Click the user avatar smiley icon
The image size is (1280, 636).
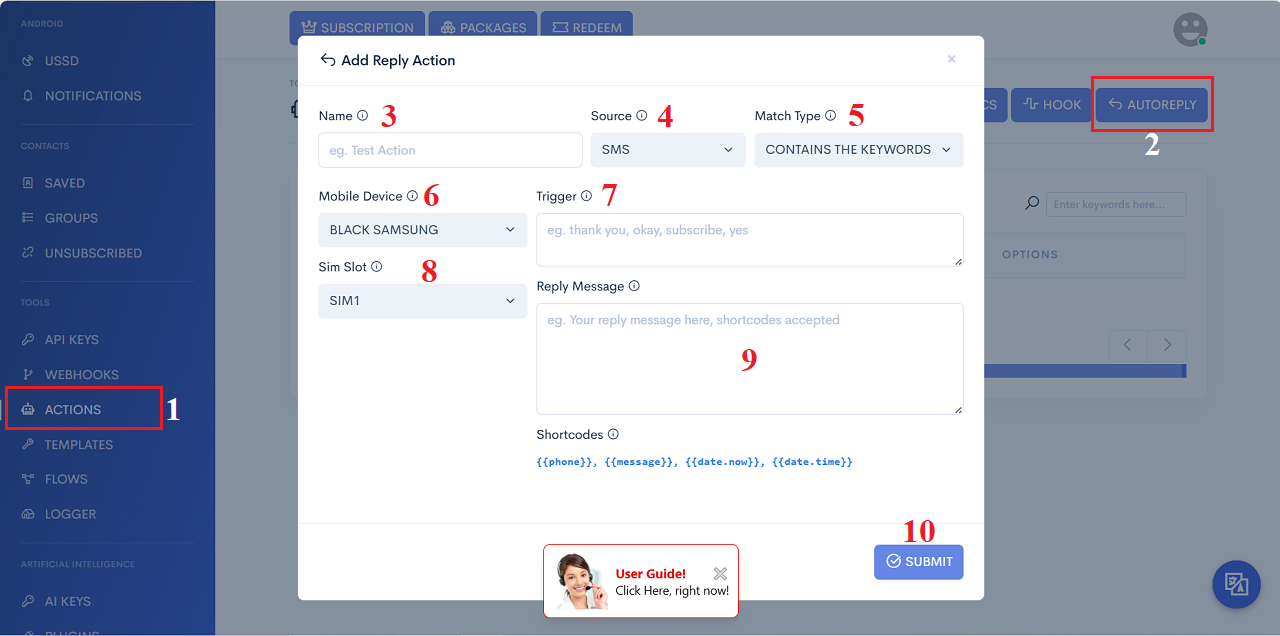point(1190,29)
